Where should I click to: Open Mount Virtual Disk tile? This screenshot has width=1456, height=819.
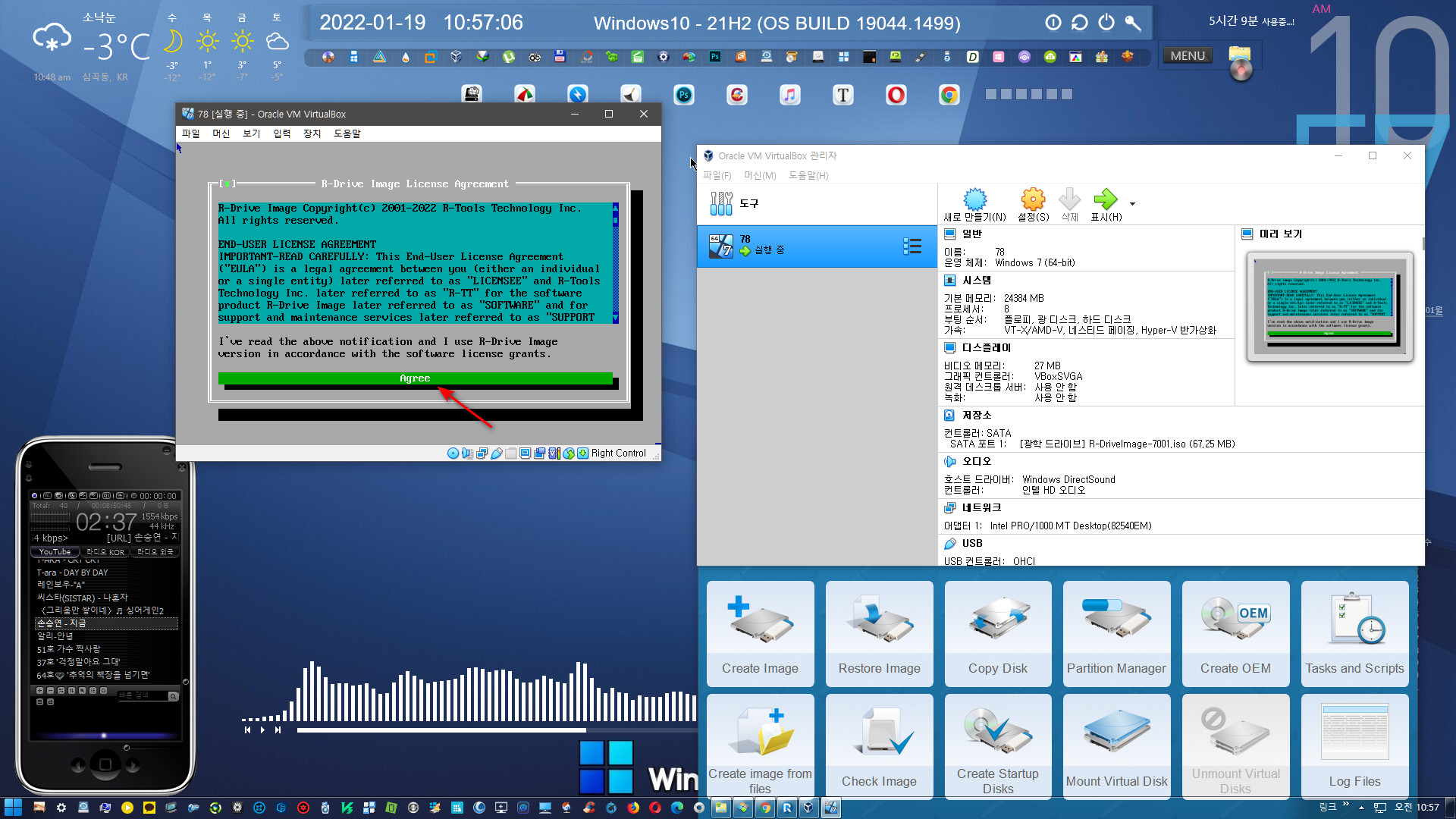pos(1116,746)
